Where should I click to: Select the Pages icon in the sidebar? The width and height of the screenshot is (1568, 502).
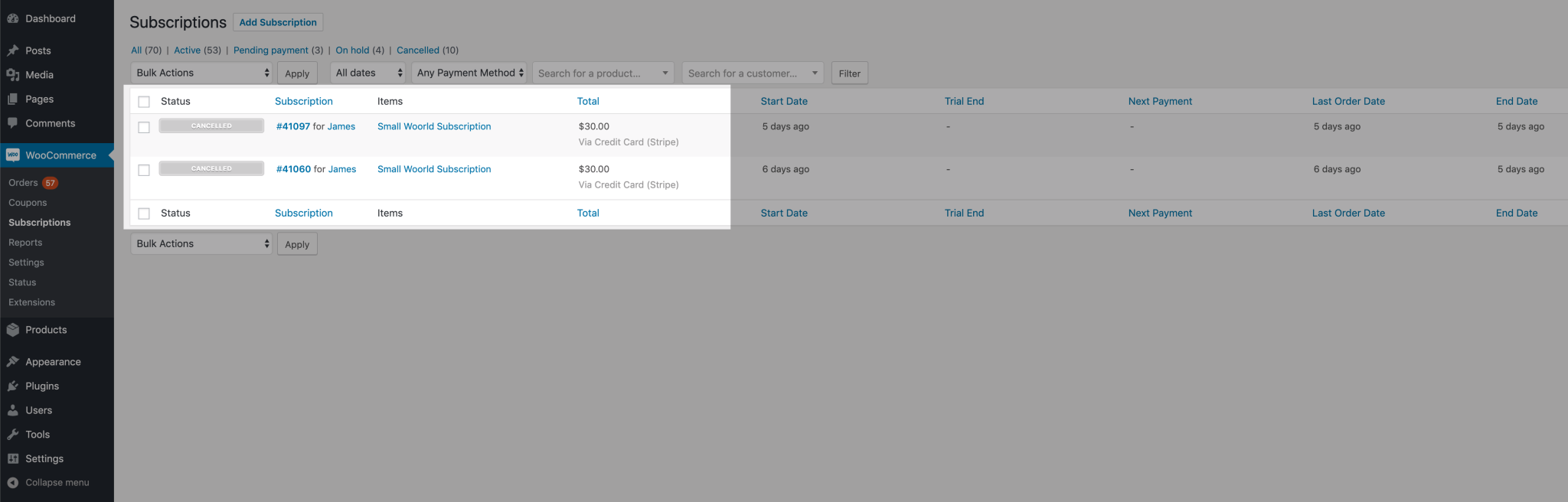click(x=15, y=99)
